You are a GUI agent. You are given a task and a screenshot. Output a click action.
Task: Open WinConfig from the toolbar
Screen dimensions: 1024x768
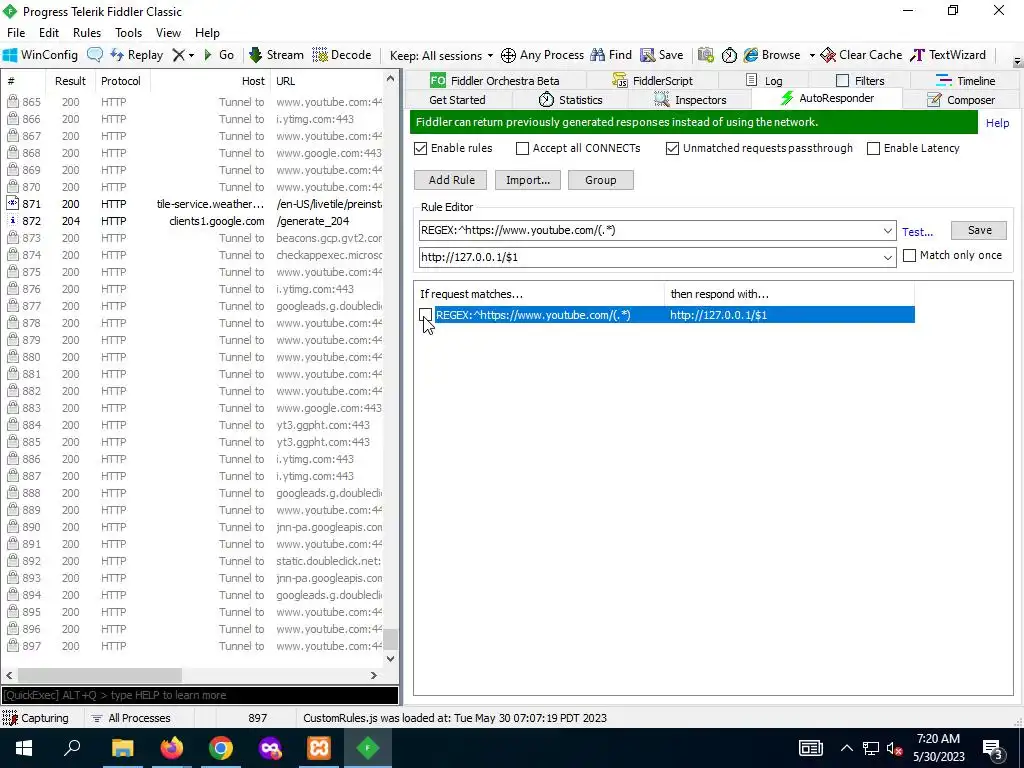click(40, 55)
